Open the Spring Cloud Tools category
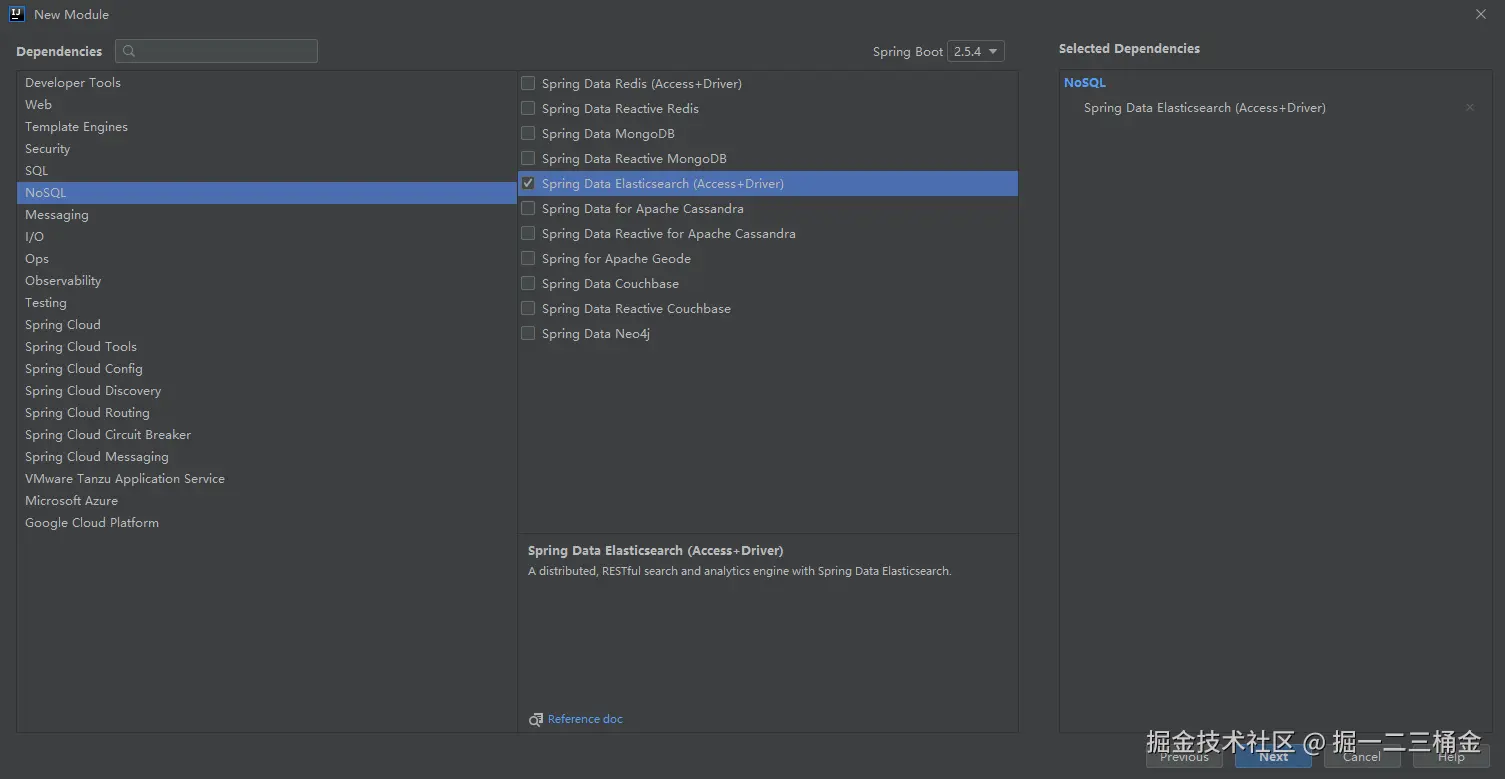Viewport: 1505px width, 779px height. [266, 347]
